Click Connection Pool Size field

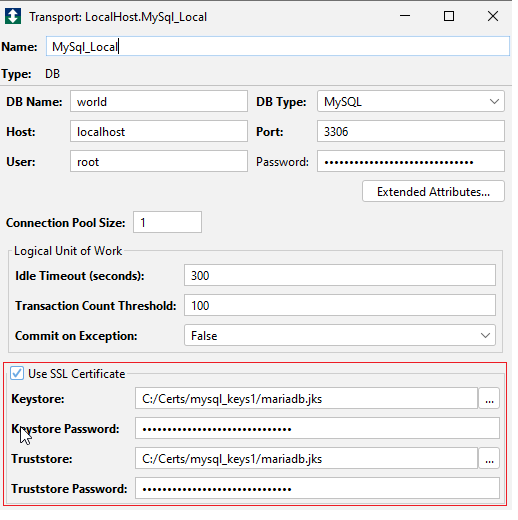[x=167, y=222]
